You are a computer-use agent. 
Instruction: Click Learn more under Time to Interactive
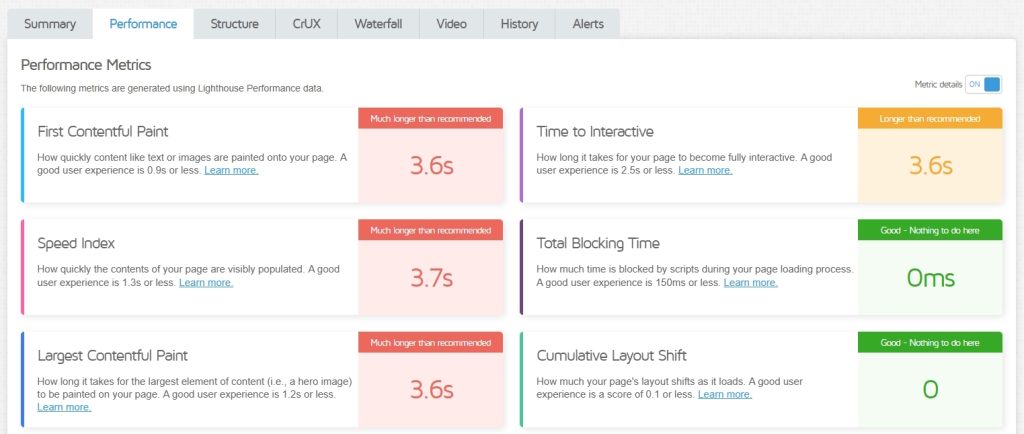click(x=705, y=171)
